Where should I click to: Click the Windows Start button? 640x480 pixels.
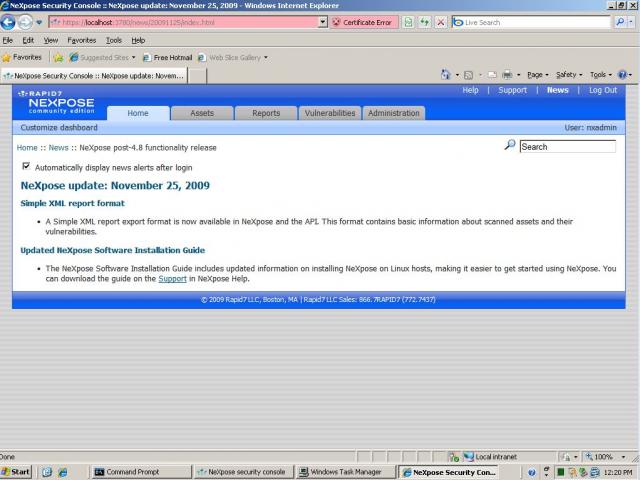16,472
